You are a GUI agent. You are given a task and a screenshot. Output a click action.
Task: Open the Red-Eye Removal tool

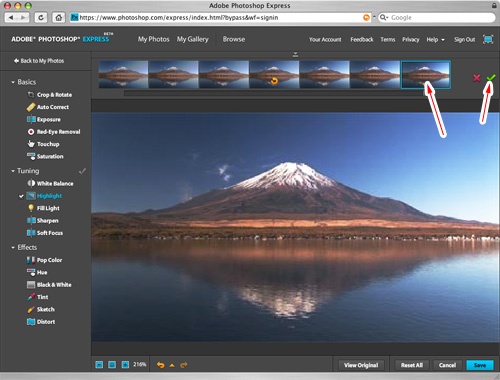coord(54,132)
